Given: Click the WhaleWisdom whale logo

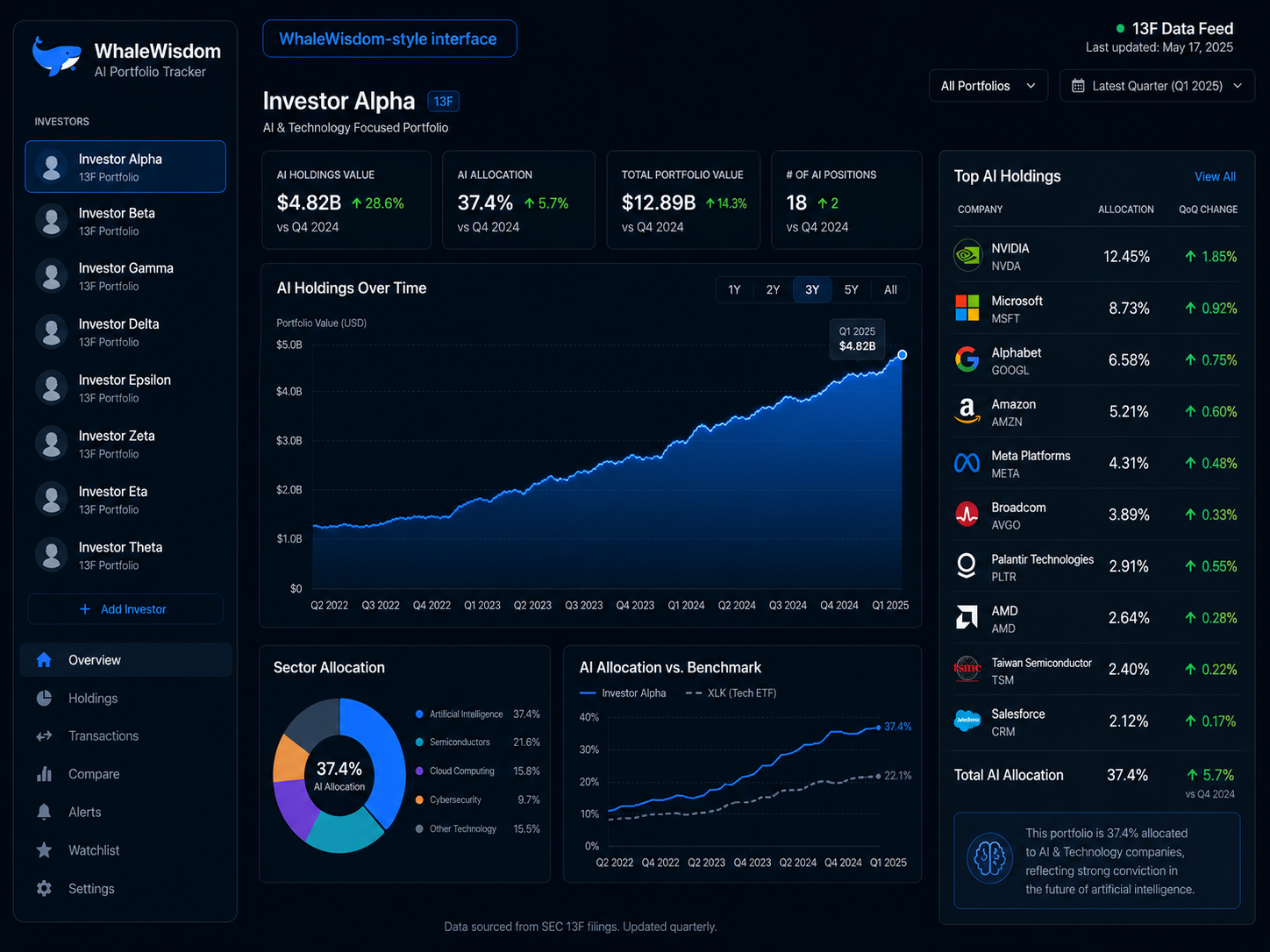Looking at the screenshot, I should coord(56,56).
